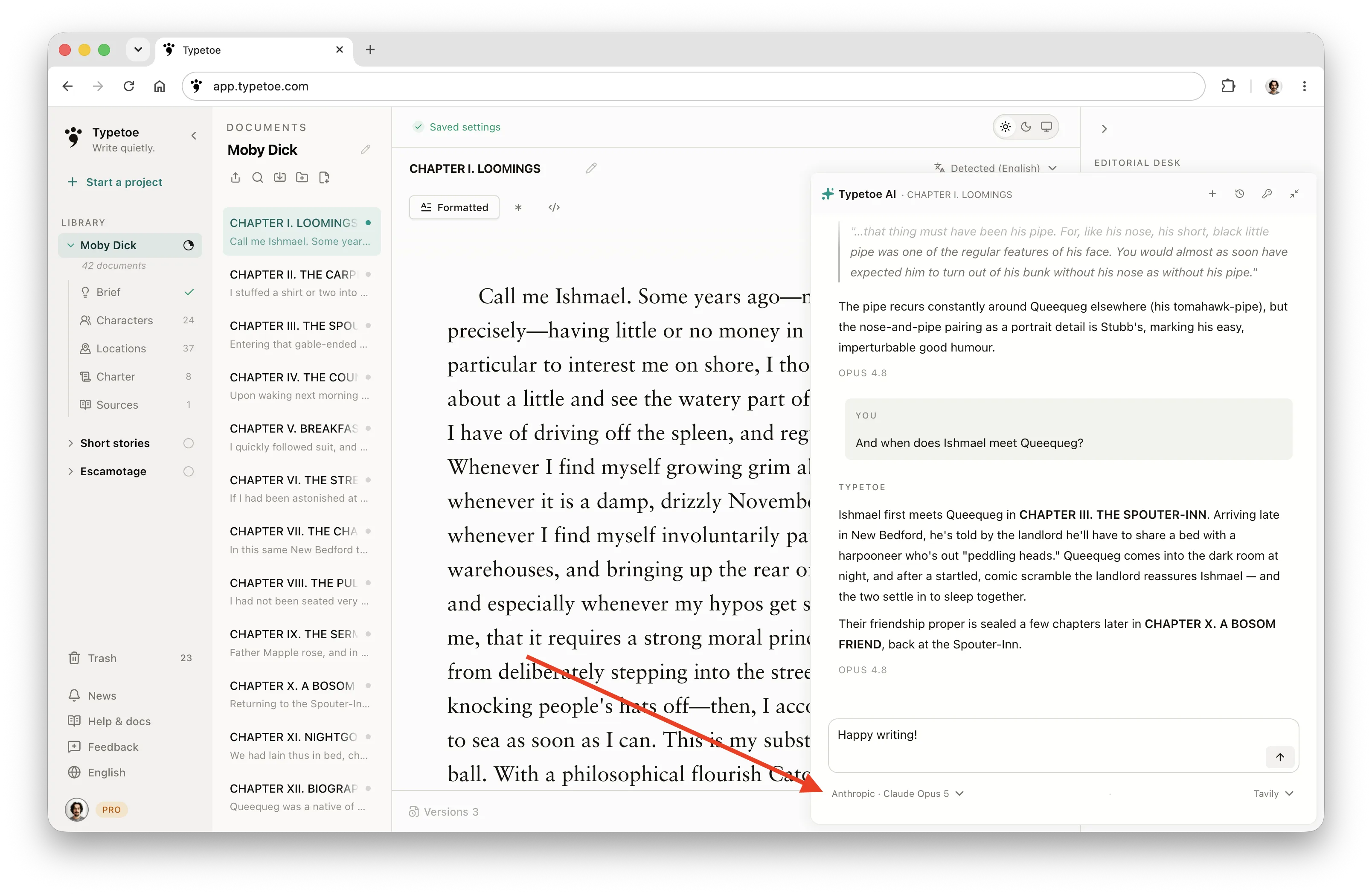Click Editorial Desk panel chevron arrow
The image size is (1372, 895).
[x=1104, y=129]
